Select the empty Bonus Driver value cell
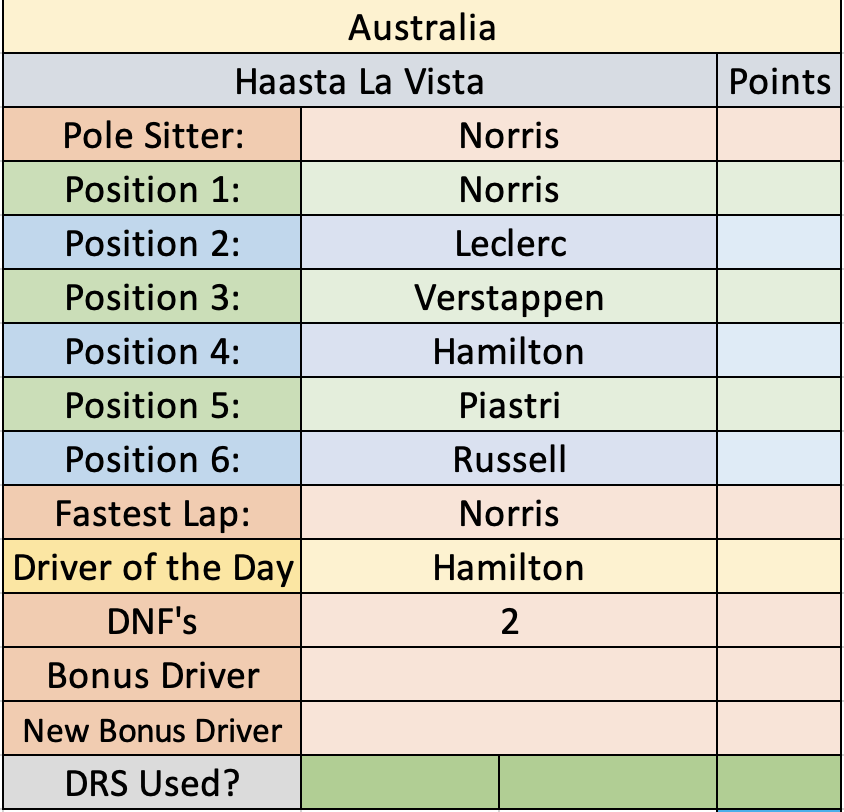 tap(509, 675)
